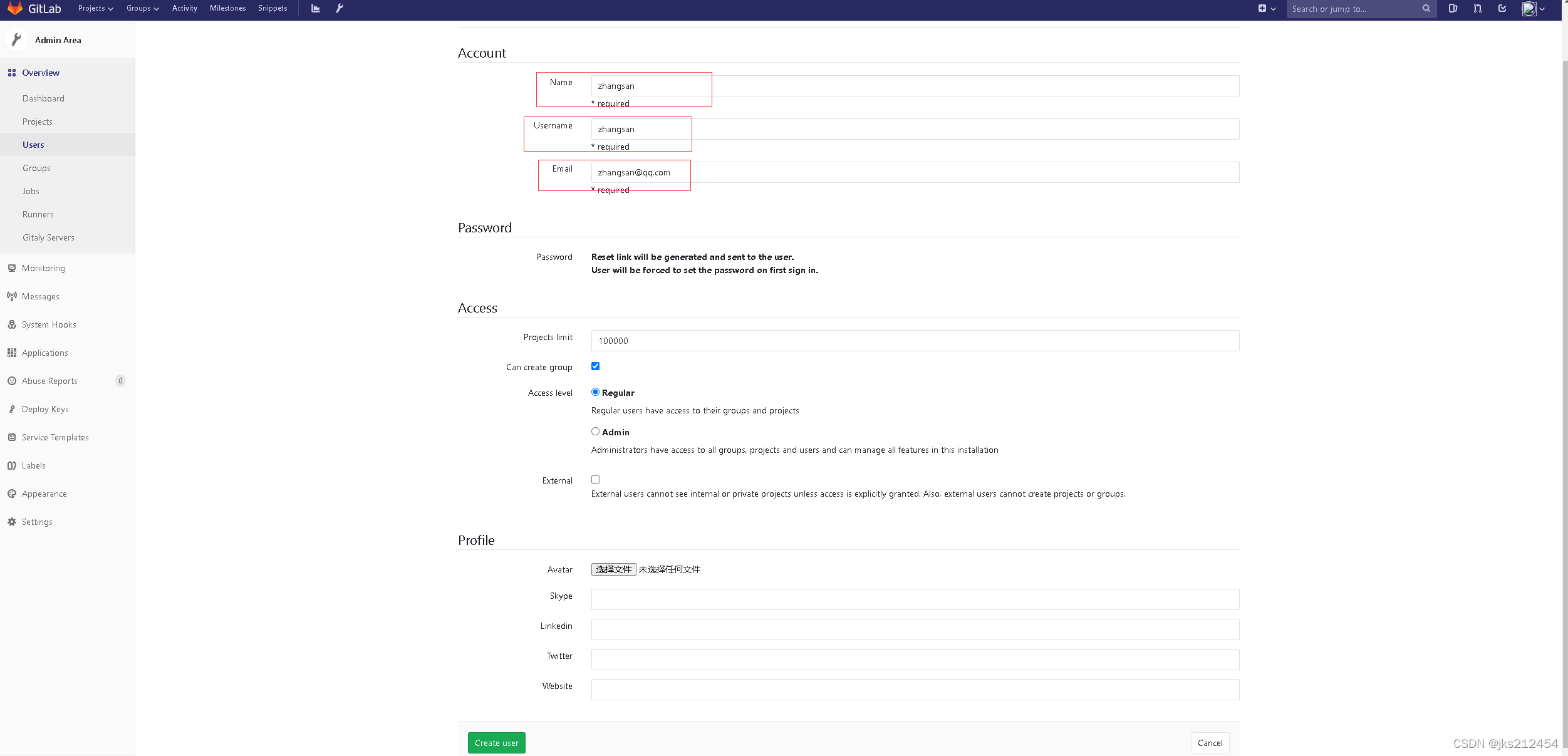
Task: Expand the Projects dropdown in navbar
Action: (x=95, y=9)
